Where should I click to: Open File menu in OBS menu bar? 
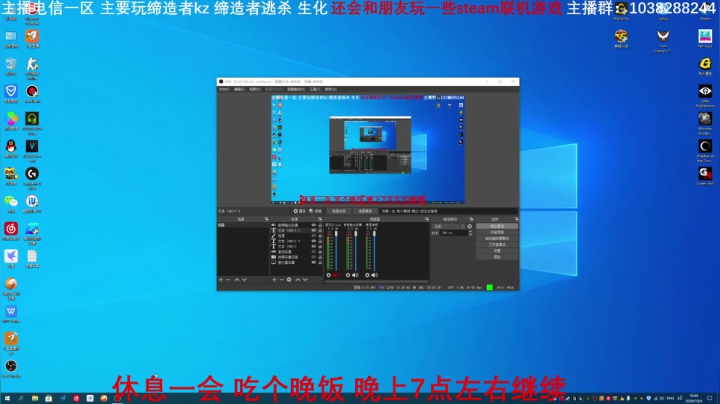pos(224,89)
